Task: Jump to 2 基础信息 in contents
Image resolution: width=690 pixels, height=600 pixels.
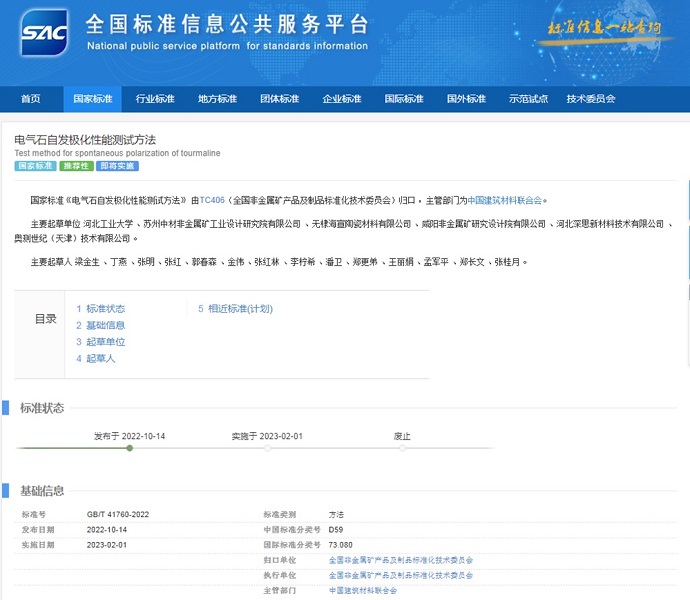Action: point(101,325)
